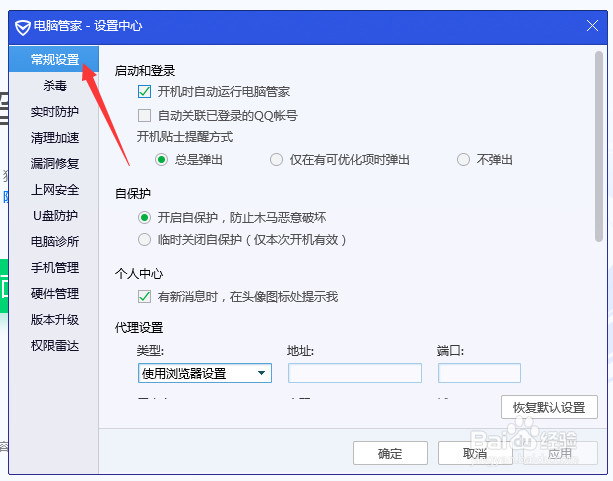Switch to 电脑诊所 tab
This screenshot has width=613, height=481.
(x=55, y=241)
